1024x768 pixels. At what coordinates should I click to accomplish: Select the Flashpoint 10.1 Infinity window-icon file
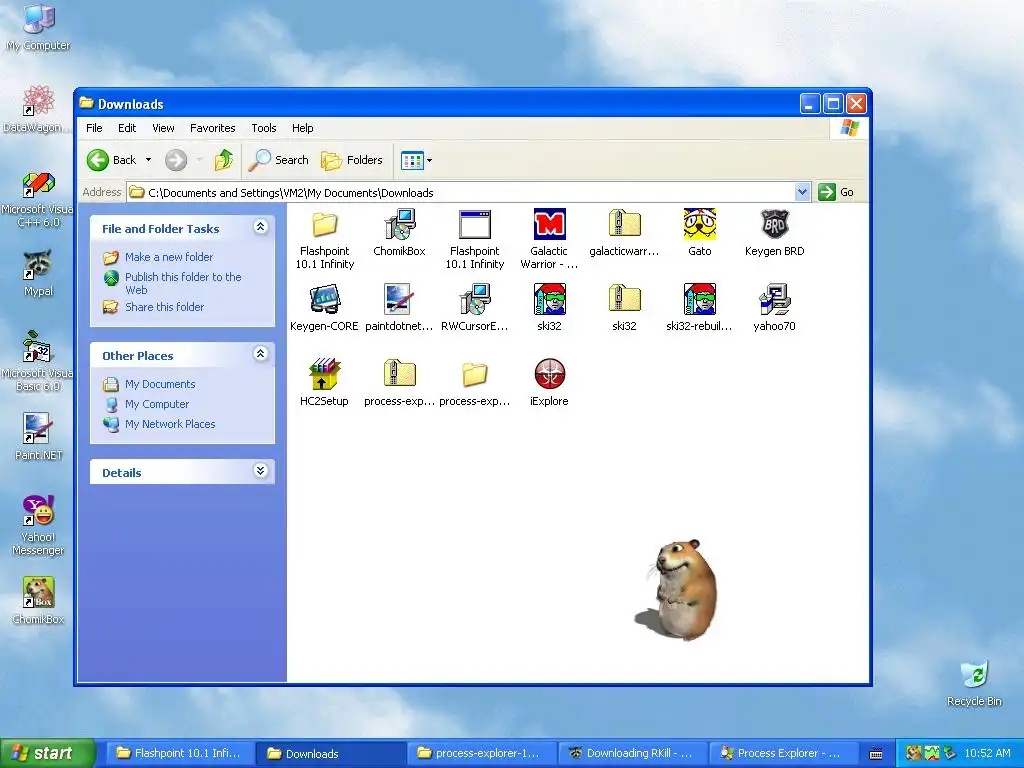pos(475,225)
